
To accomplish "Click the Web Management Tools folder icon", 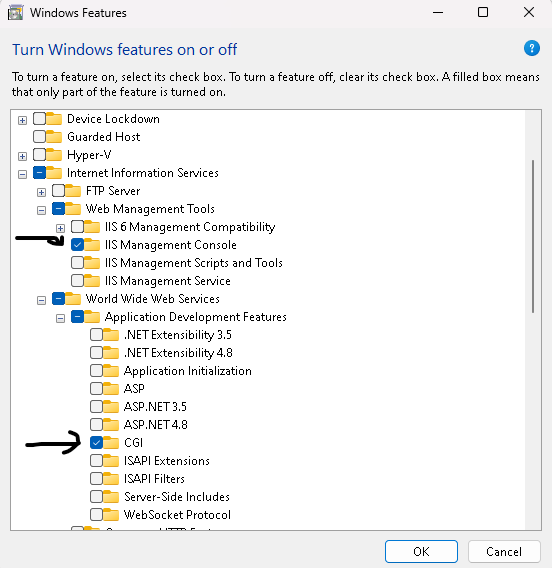I will (x=73, y=209).
